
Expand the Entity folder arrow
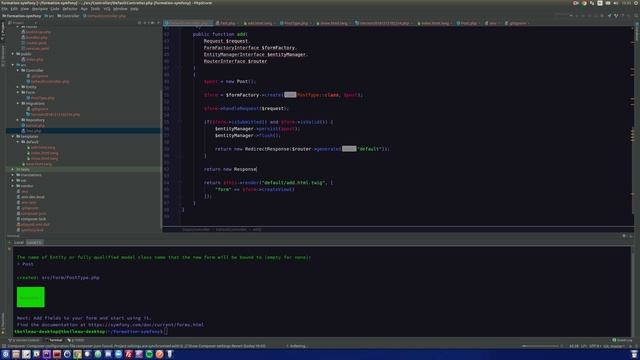18,87
